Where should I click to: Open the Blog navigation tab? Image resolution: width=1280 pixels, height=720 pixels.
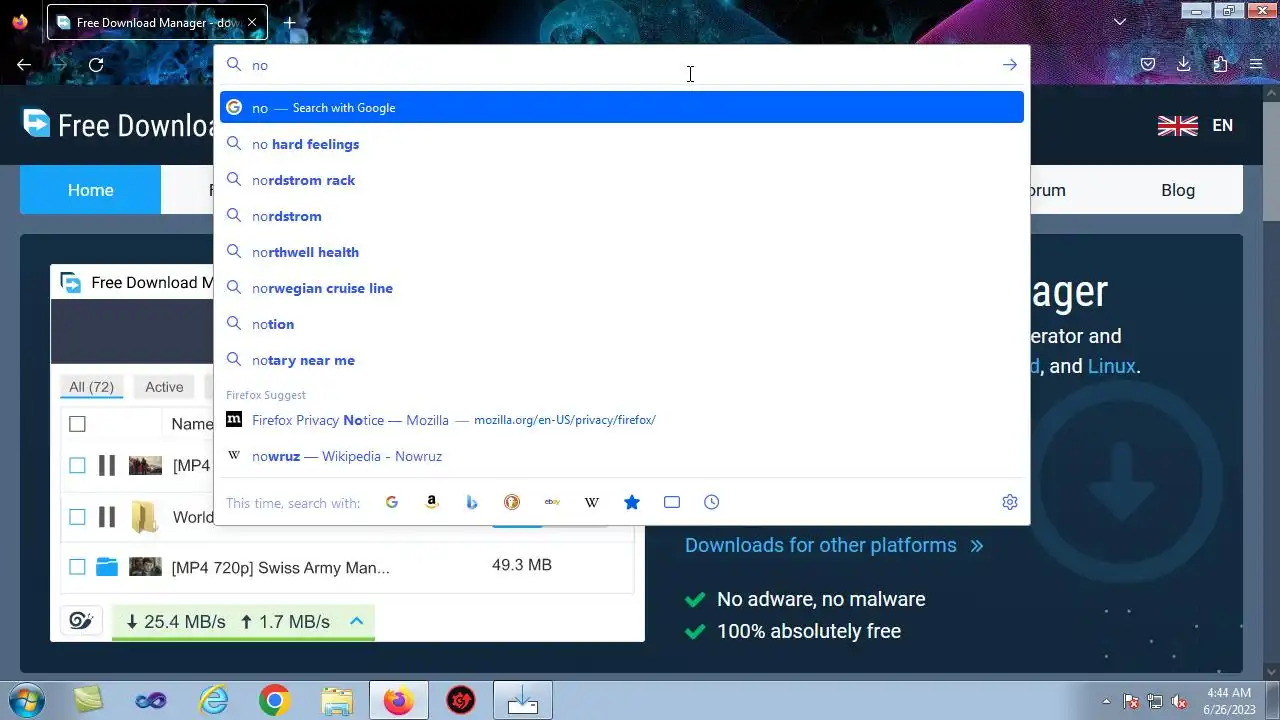pos(1178,190)
